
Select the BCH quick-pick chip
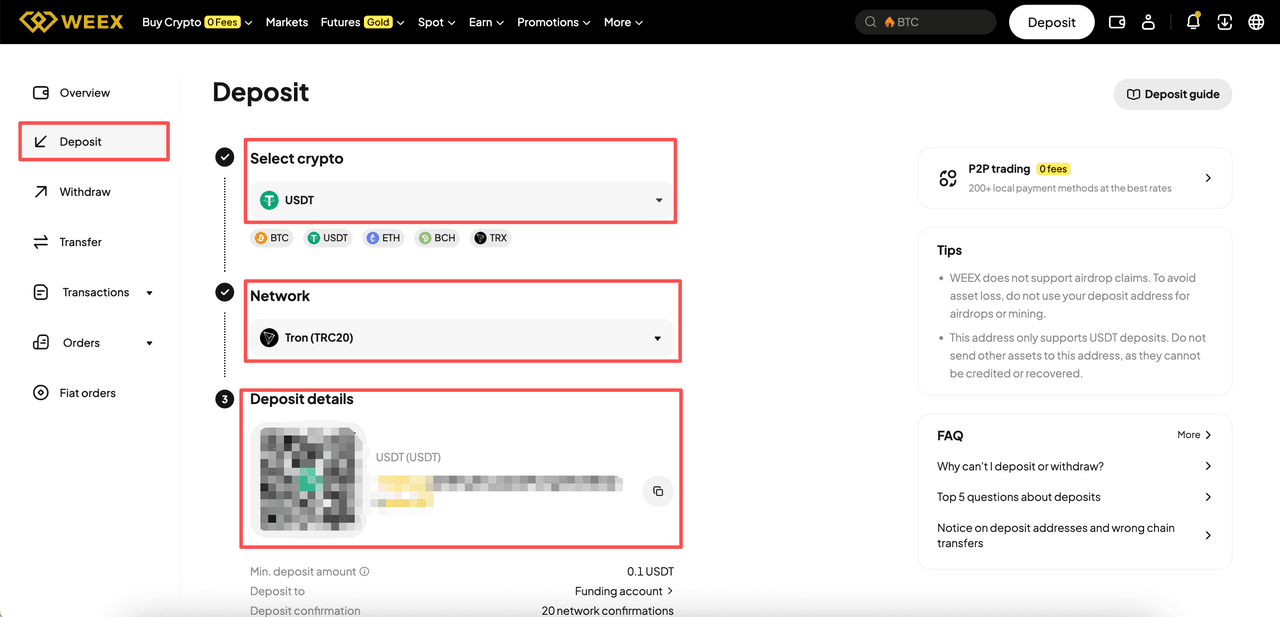pyautogui.click(x=438, y=238)
